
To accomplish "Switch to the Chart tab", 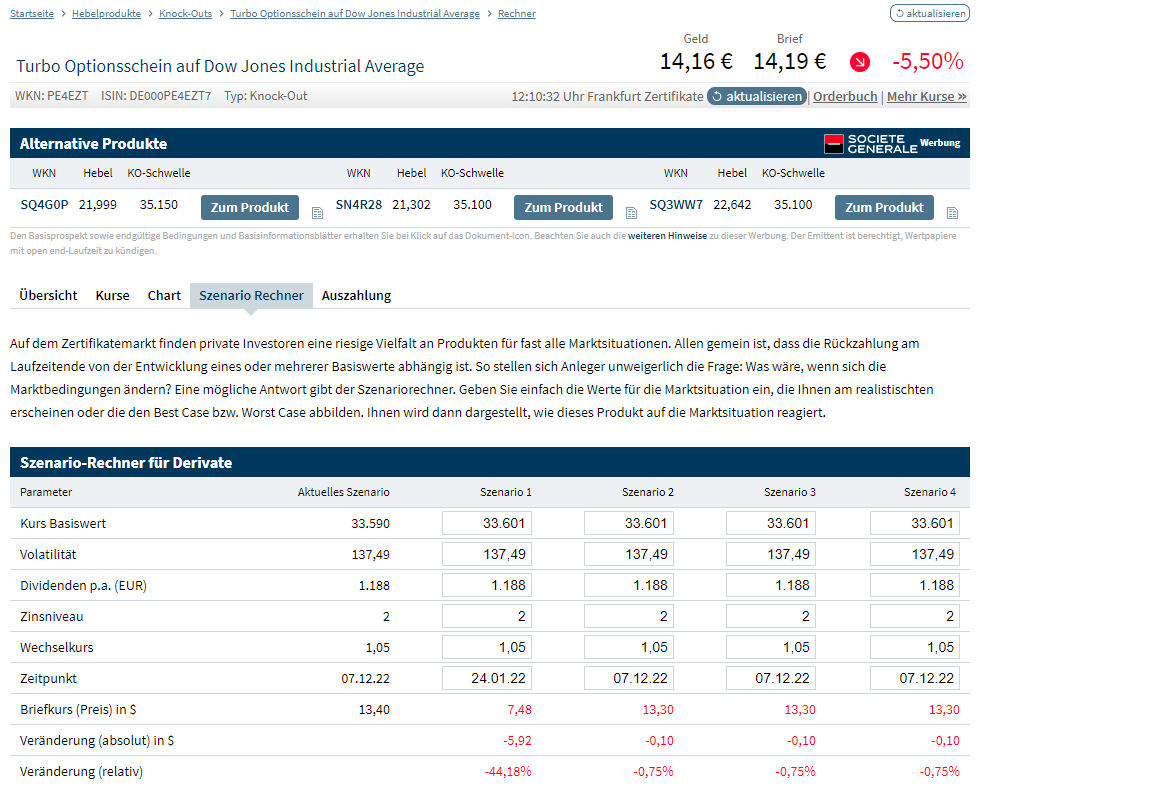I will pyautogui.click(x=164, y=295).
